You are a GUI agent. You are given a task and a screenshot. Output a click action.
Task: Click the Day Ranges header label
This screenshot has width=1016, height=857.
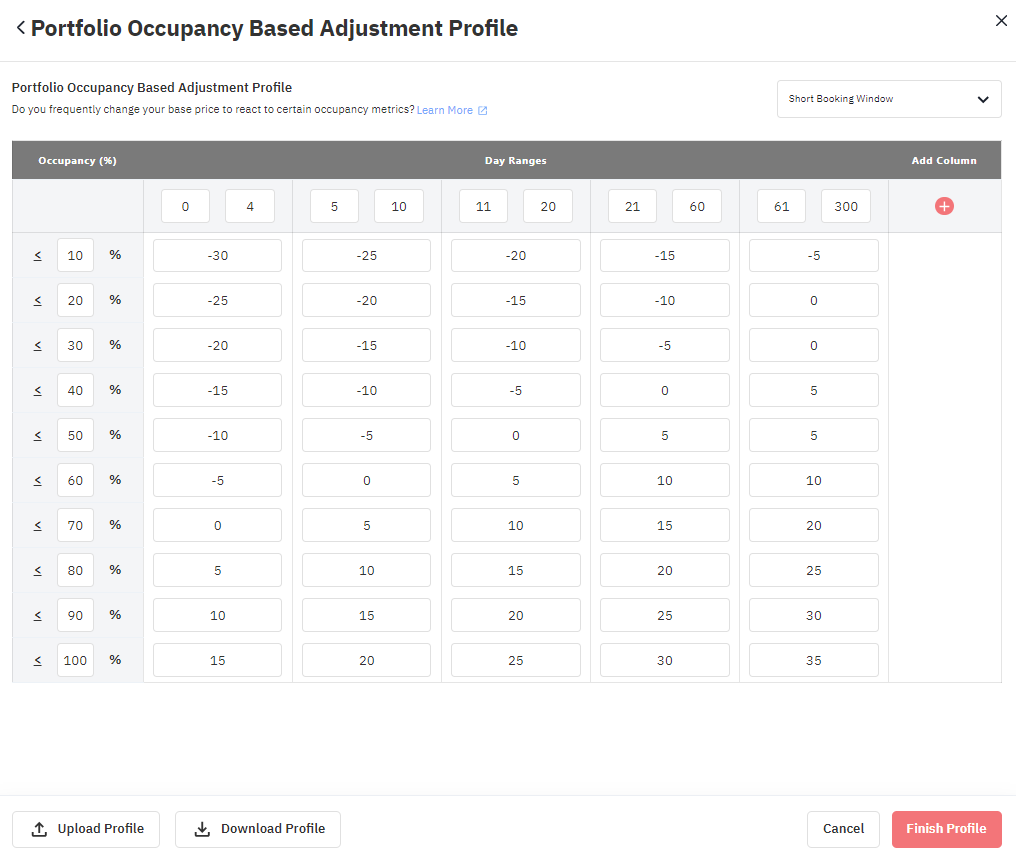tap(516, 161)
